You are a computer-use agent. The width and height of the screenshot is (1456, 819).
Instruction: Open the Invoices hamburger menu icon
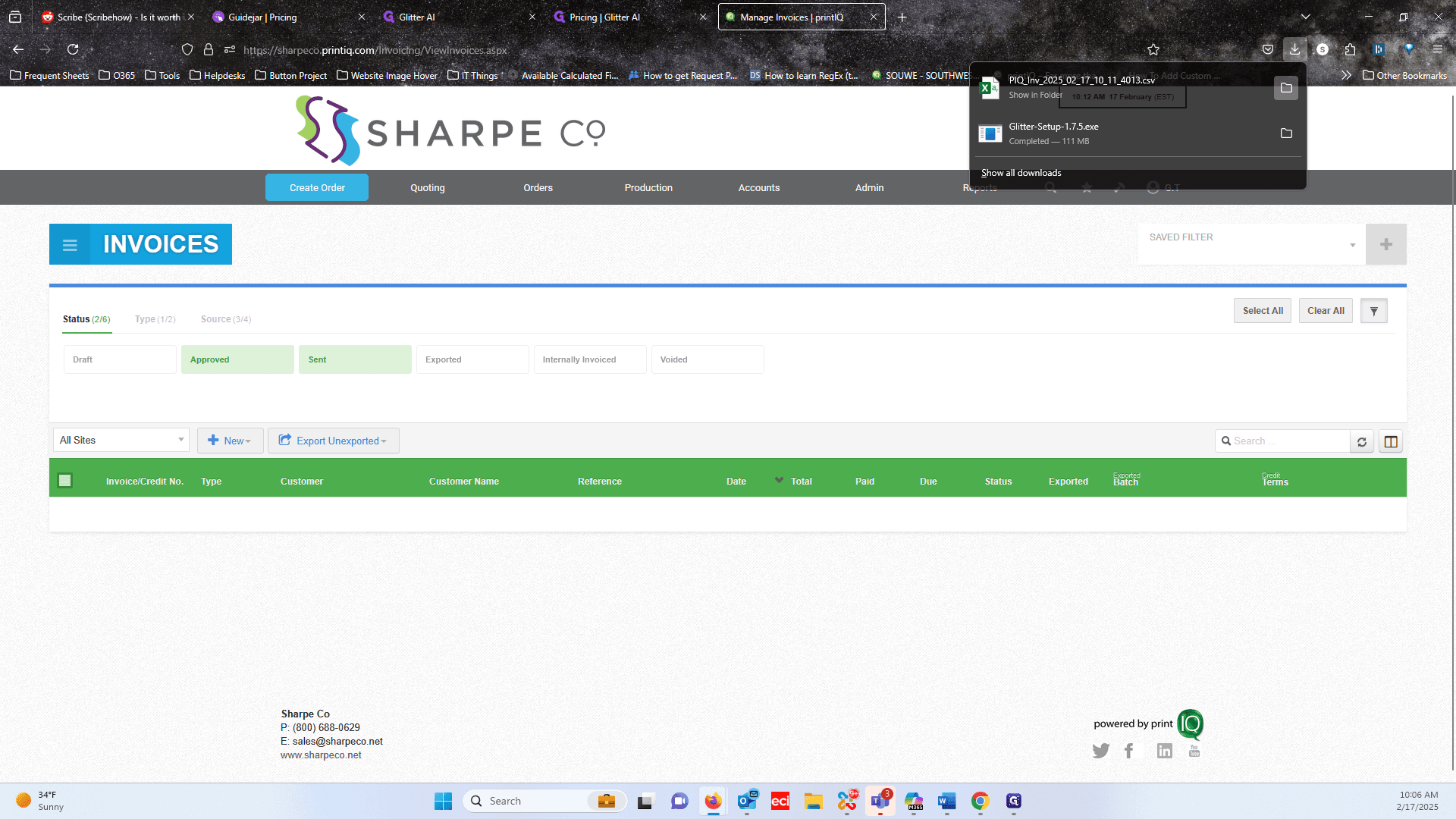tap(70, 244)
